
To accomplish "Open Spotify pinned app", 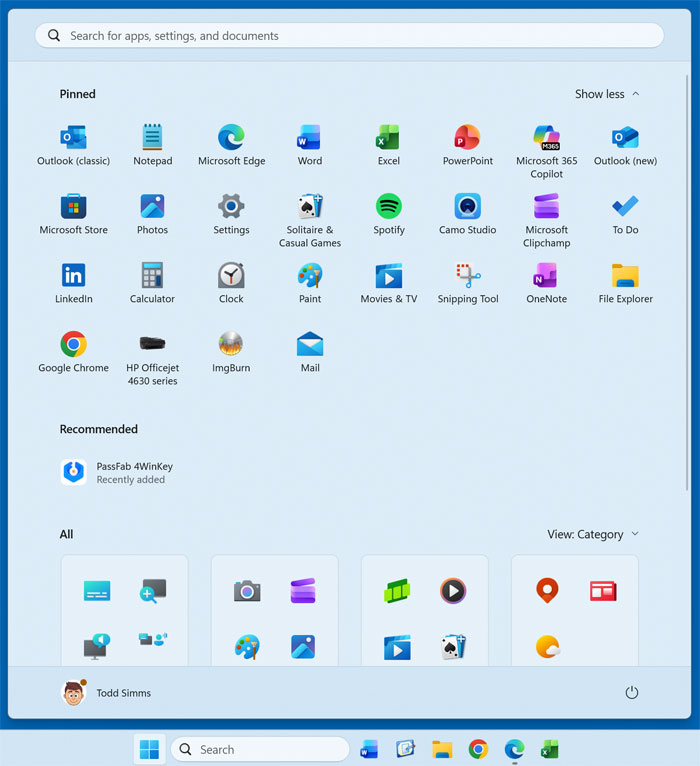I will tap(388, 214).
